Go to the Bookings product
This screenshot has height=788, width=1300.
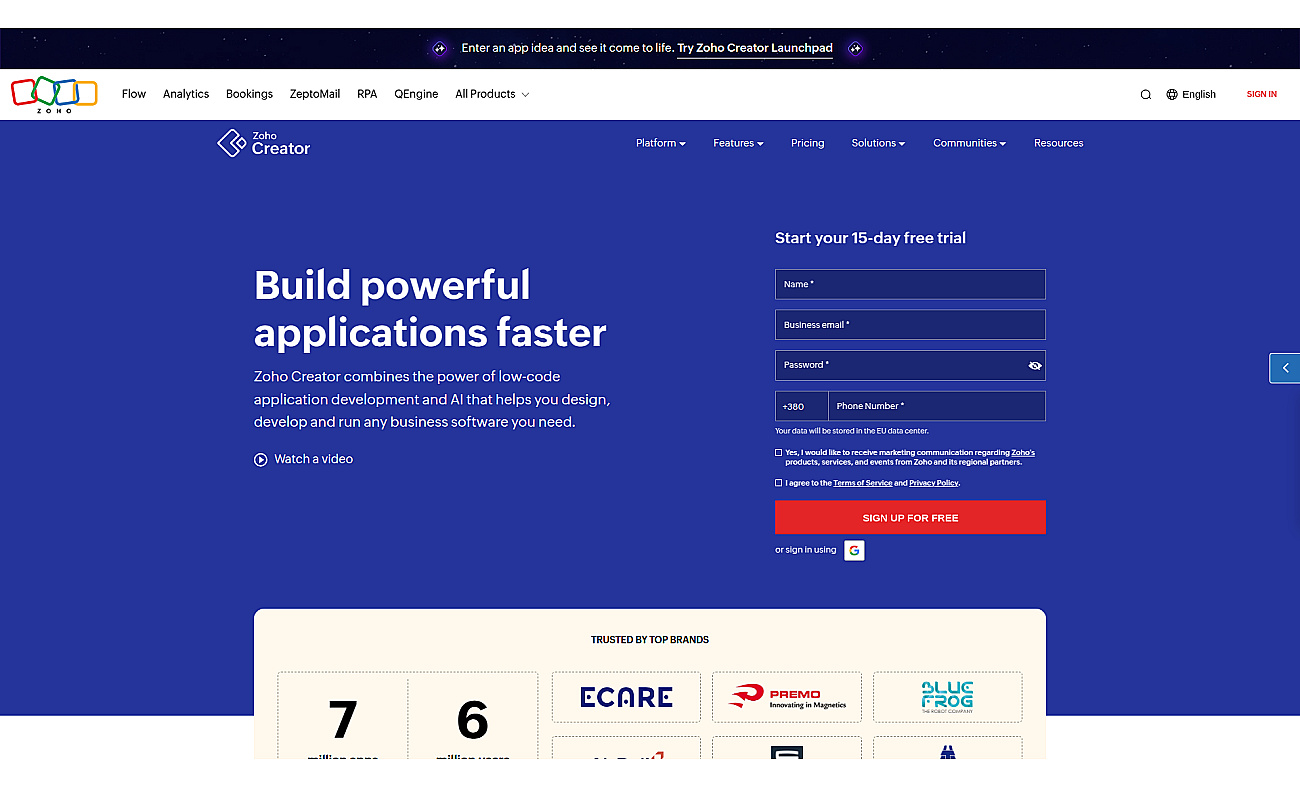[x=249, y=94]
